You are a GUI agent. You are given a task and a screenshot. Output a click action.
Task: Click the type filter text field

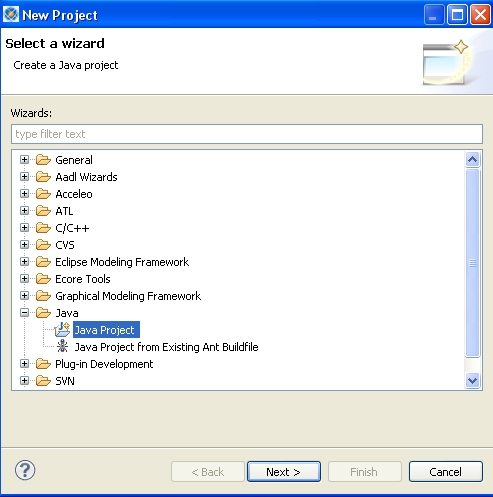247,134
